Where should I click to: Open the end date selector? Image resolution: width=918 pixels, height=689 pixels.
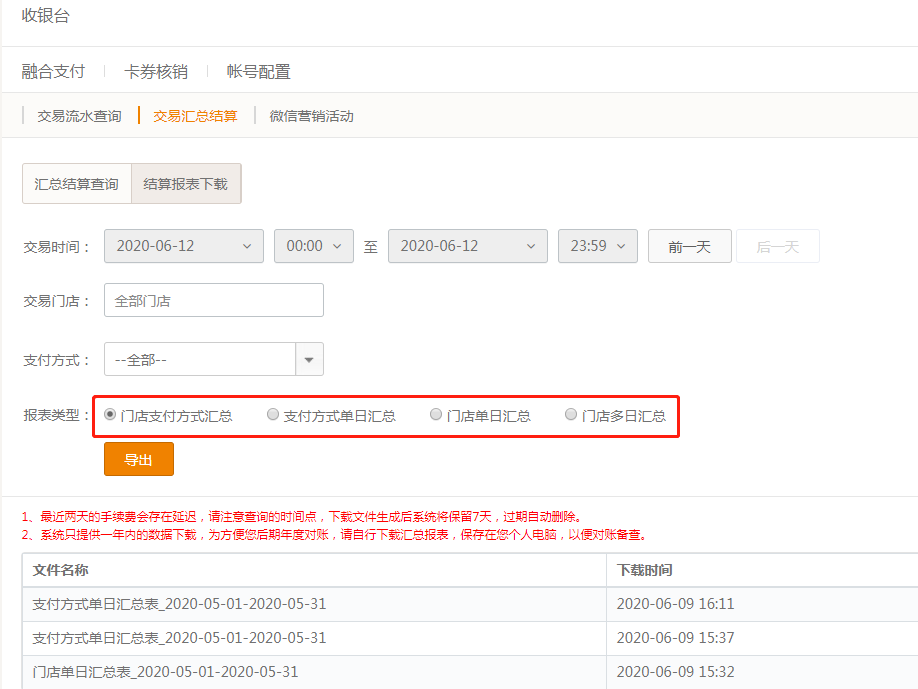467,246
